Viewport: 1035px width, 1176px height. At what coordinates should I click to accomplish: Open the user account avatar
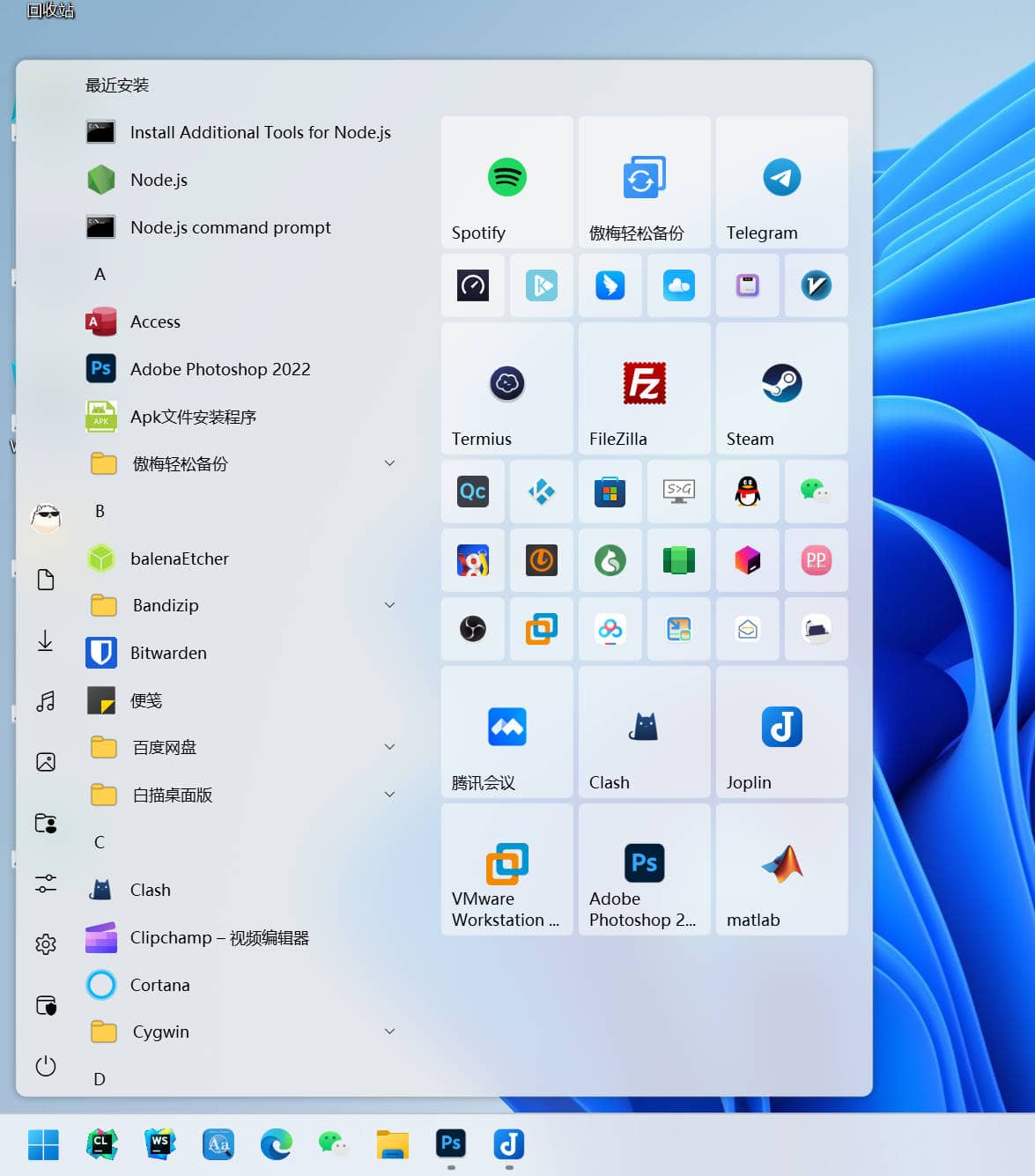[x=46, y=518]
